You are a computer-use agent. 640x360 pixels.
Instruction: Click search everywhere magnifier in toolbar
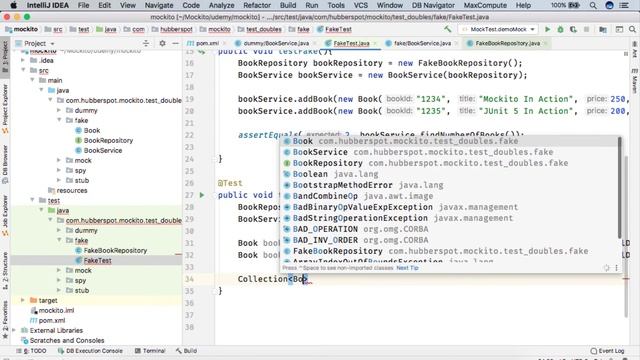632,29
